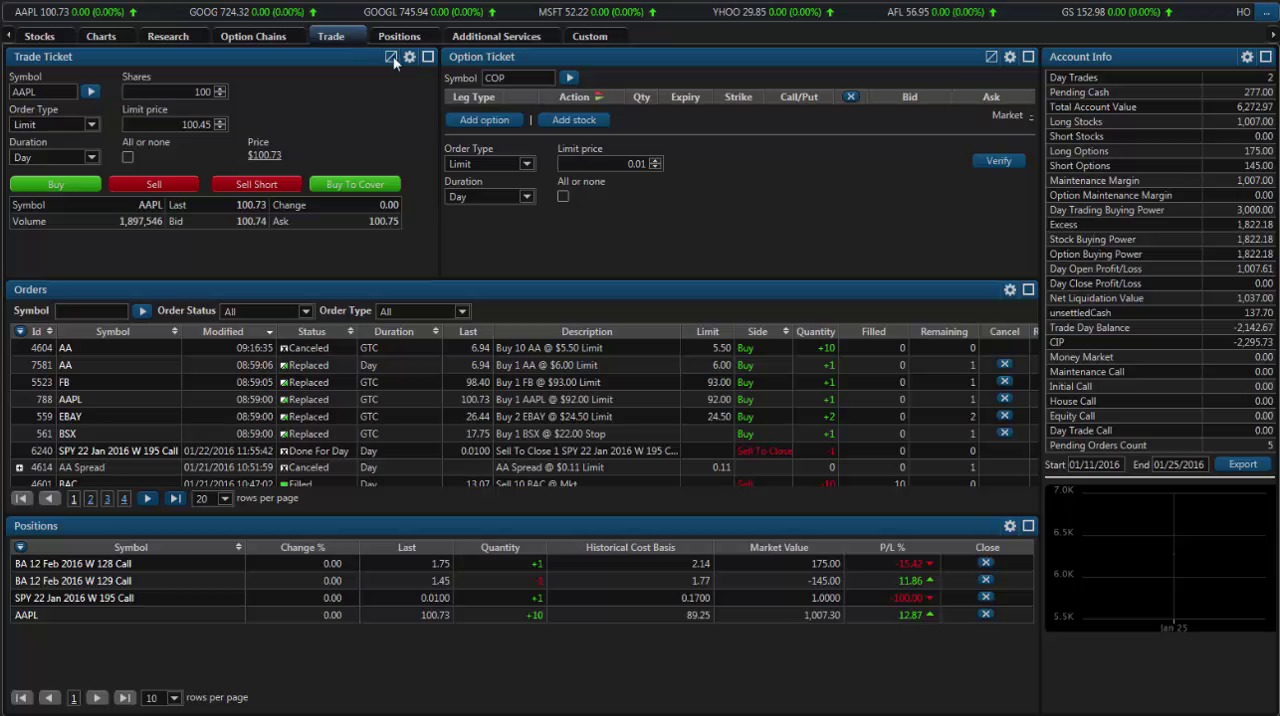The height and width of the screenshot is (716, 1280).
Task: Cancel the FB order 5523
Action: tap(1004, 382)
